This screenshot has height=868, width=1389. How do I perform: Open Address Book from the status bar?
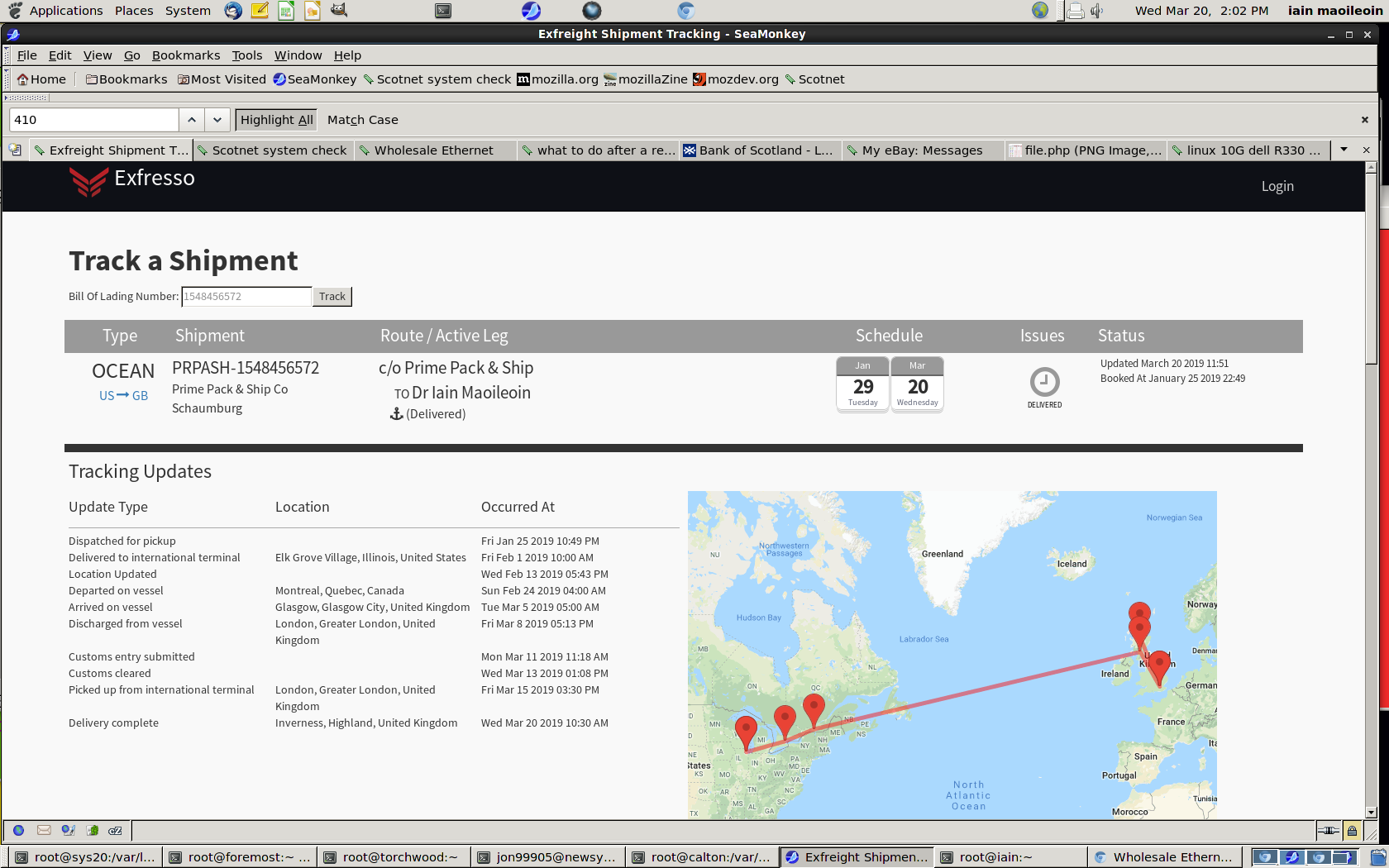(x=93, y=830)
